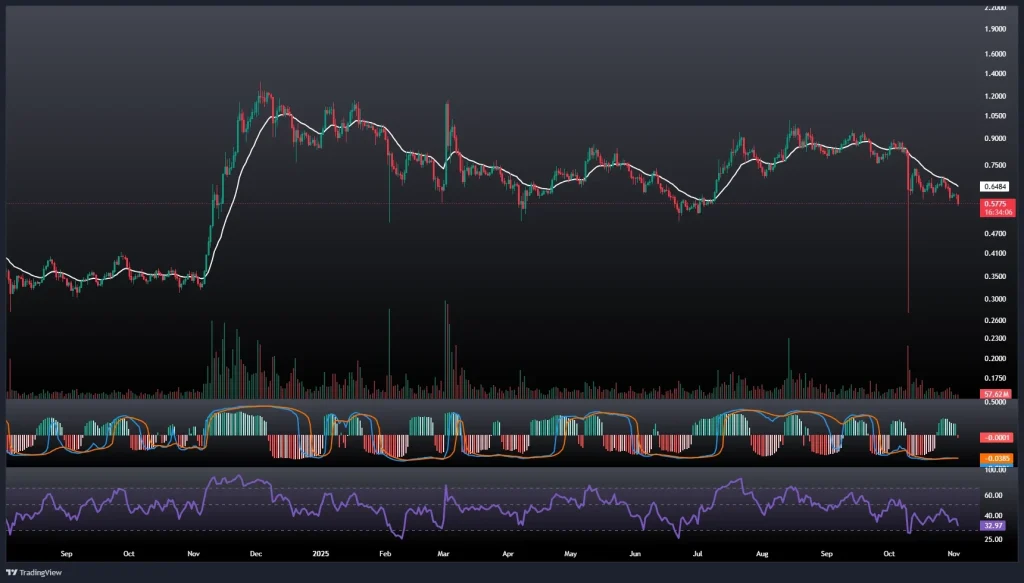
Task: Select the 0.3000 level on price scale
Action: tap(995, 299)
